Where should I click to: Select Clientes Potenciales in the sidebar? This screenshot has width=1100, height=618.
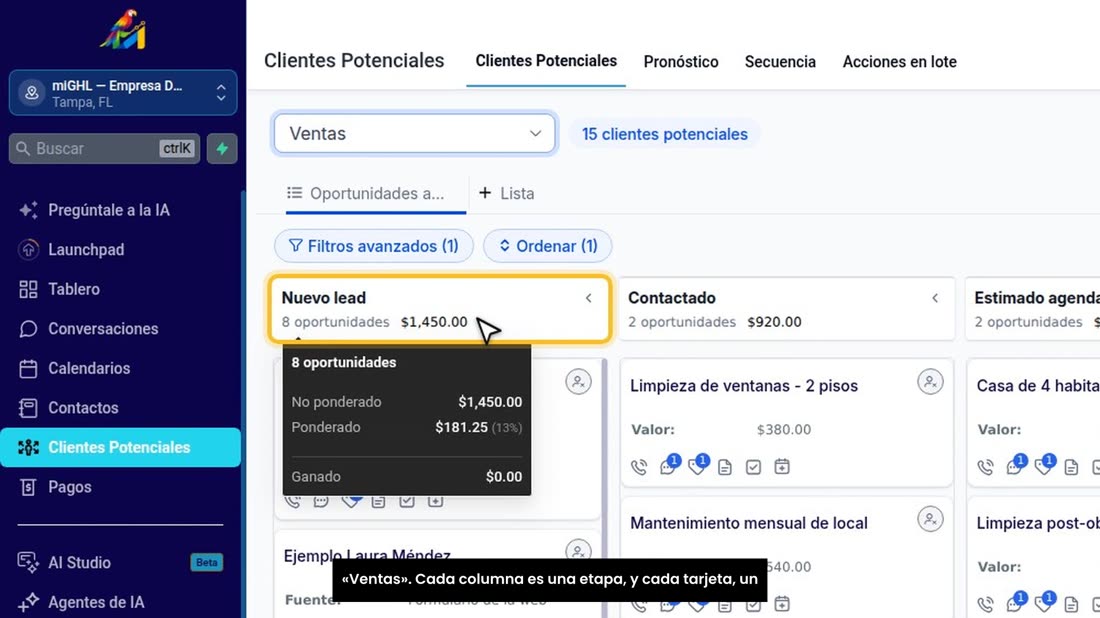pyautogui.click(x=120, y=448)
